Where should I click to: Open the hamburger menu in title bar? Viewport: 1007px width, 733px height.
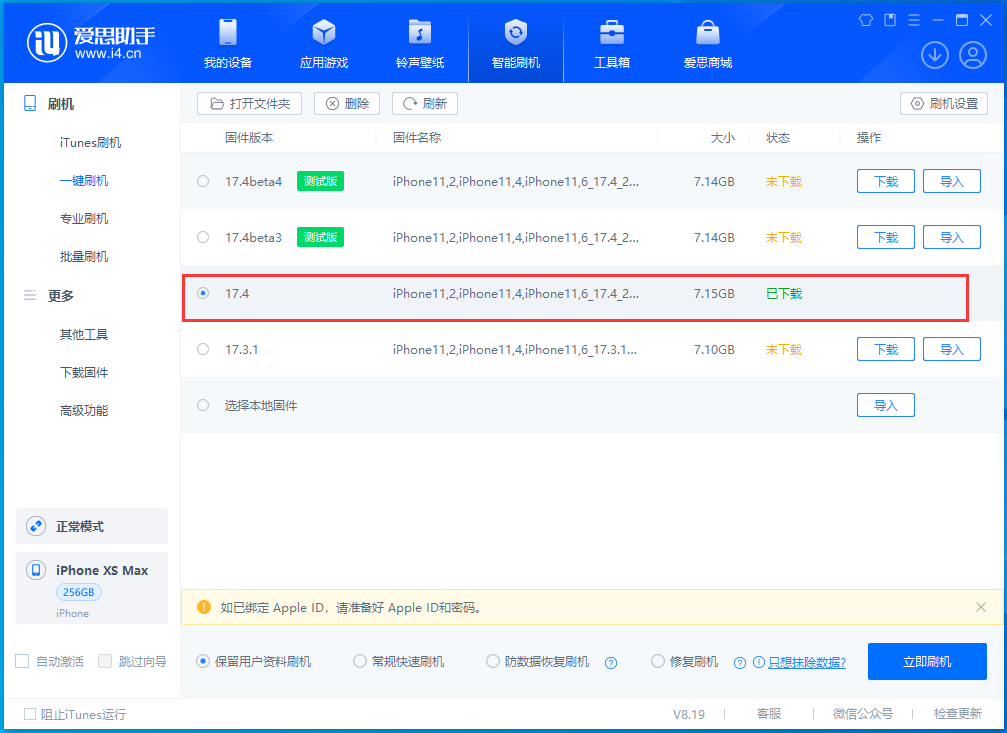[914, 19]
